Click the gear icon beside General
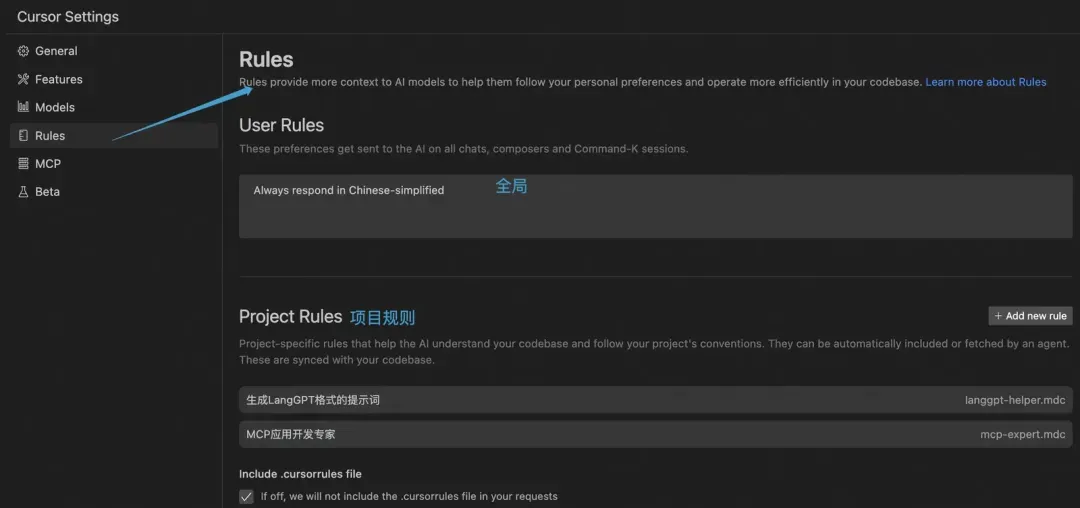This screenshot has width=1080, height=508. (23, 51)
